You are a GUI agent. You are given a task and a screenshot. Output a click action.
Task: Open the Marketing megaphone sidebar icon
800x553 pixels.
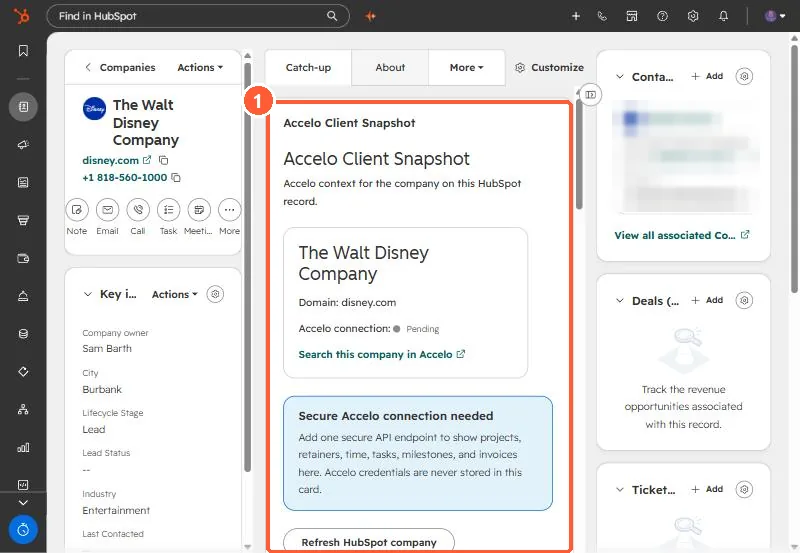[23, 145]
